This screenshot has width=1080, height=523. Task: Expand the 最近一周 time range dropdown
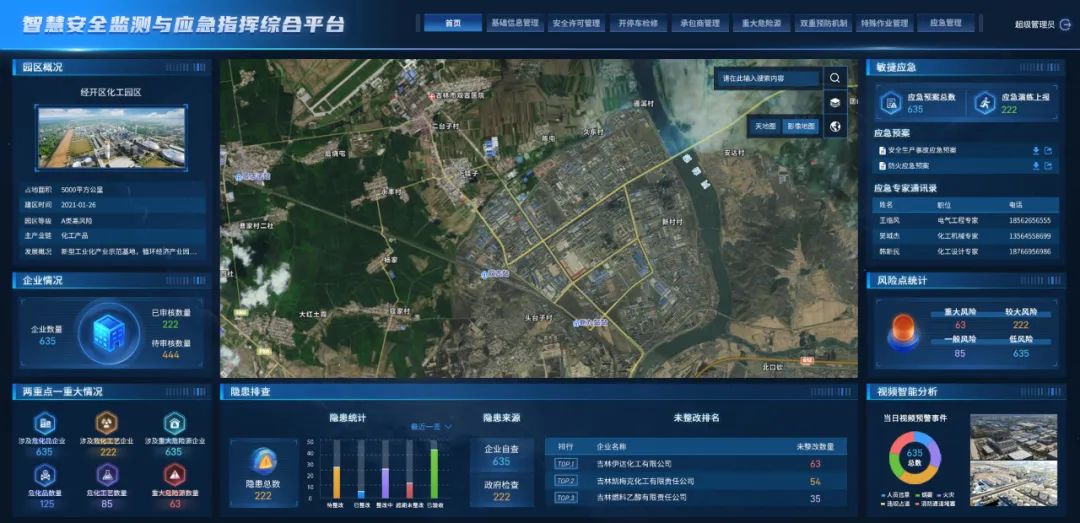(x=431, y=427)
